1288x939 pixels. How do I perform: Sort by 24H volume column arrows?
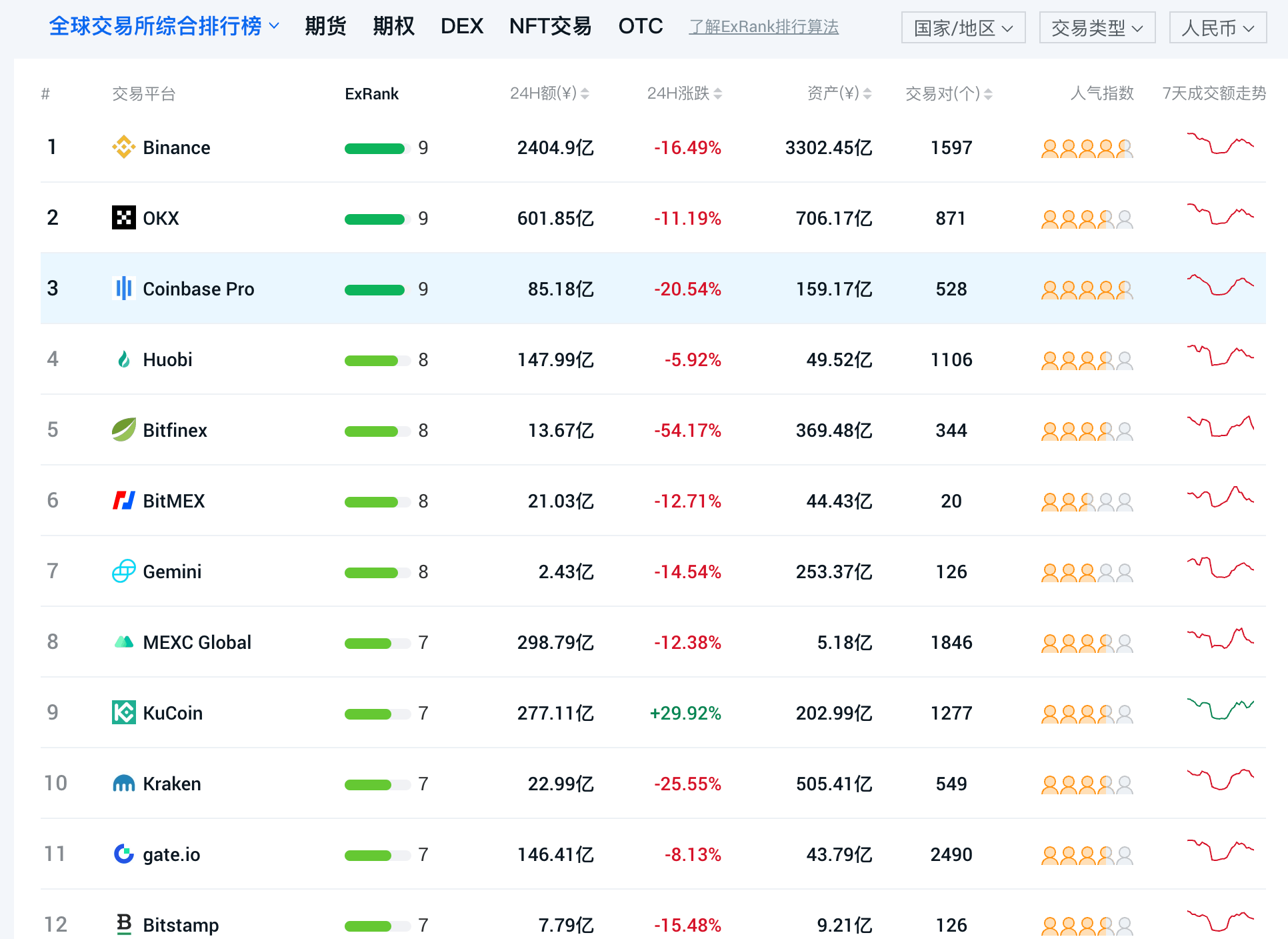pyautogui.click(x=585, y=94)
